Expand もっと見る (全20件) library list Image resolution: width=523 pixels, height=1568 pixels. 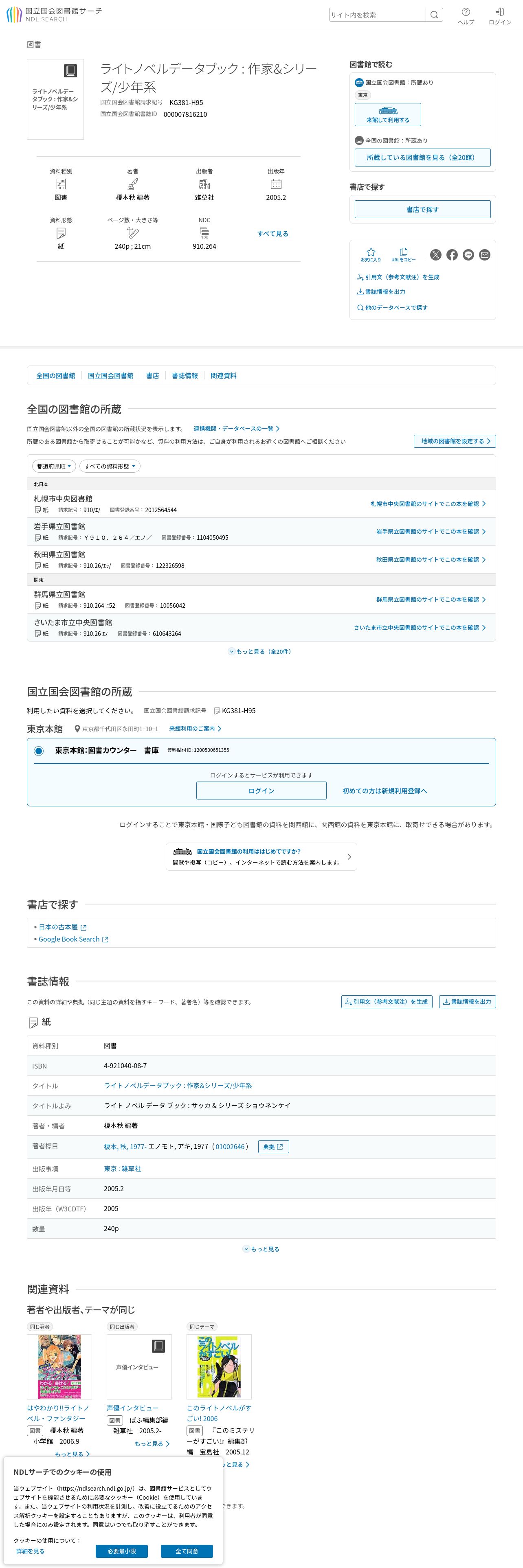(261, 651)
